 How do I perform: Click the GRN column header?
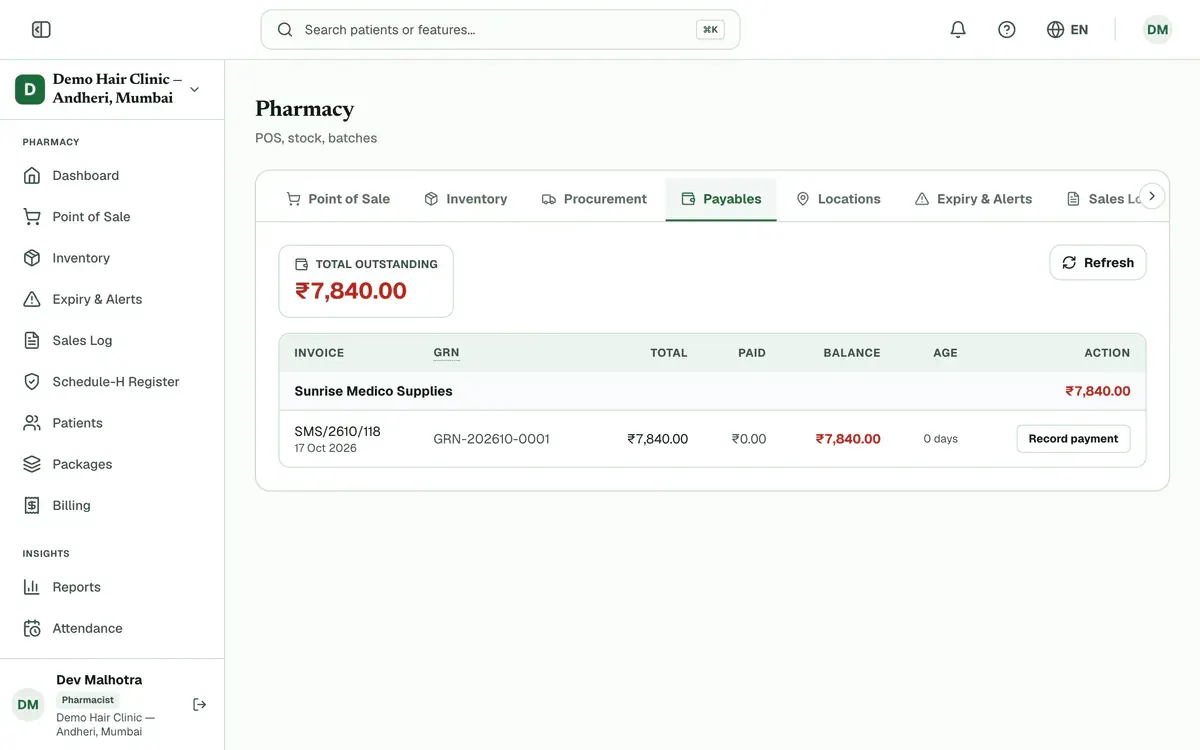click(x=446, y=353)
